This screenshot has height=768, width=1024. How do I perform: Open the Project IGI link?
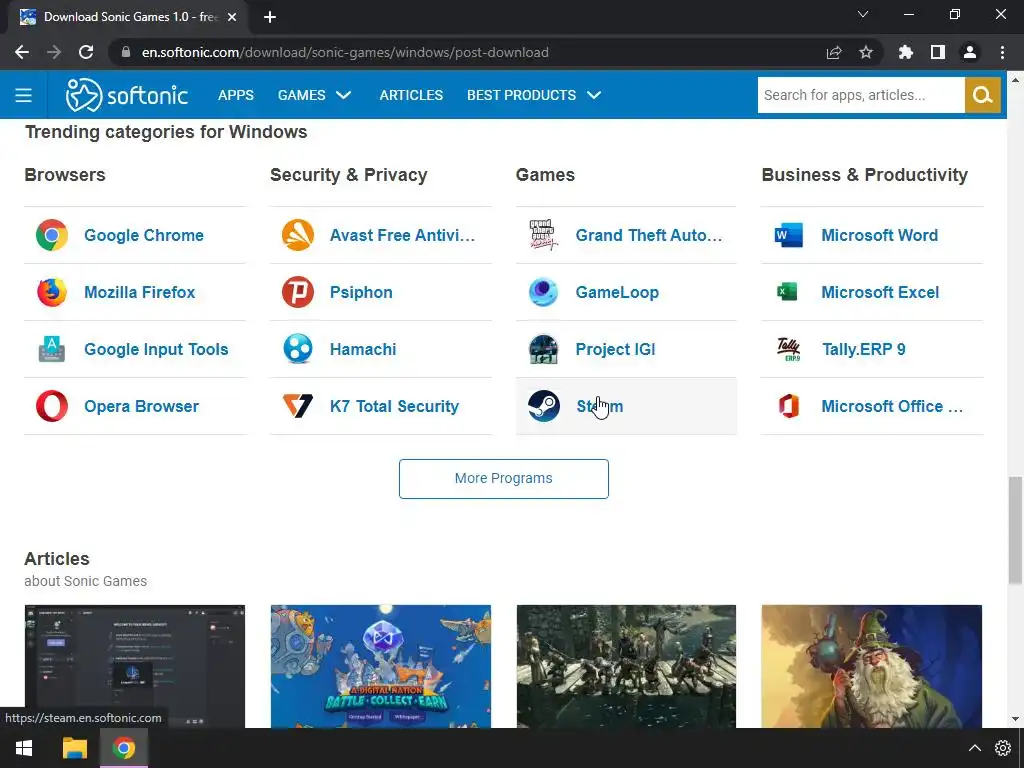(615, 349)
